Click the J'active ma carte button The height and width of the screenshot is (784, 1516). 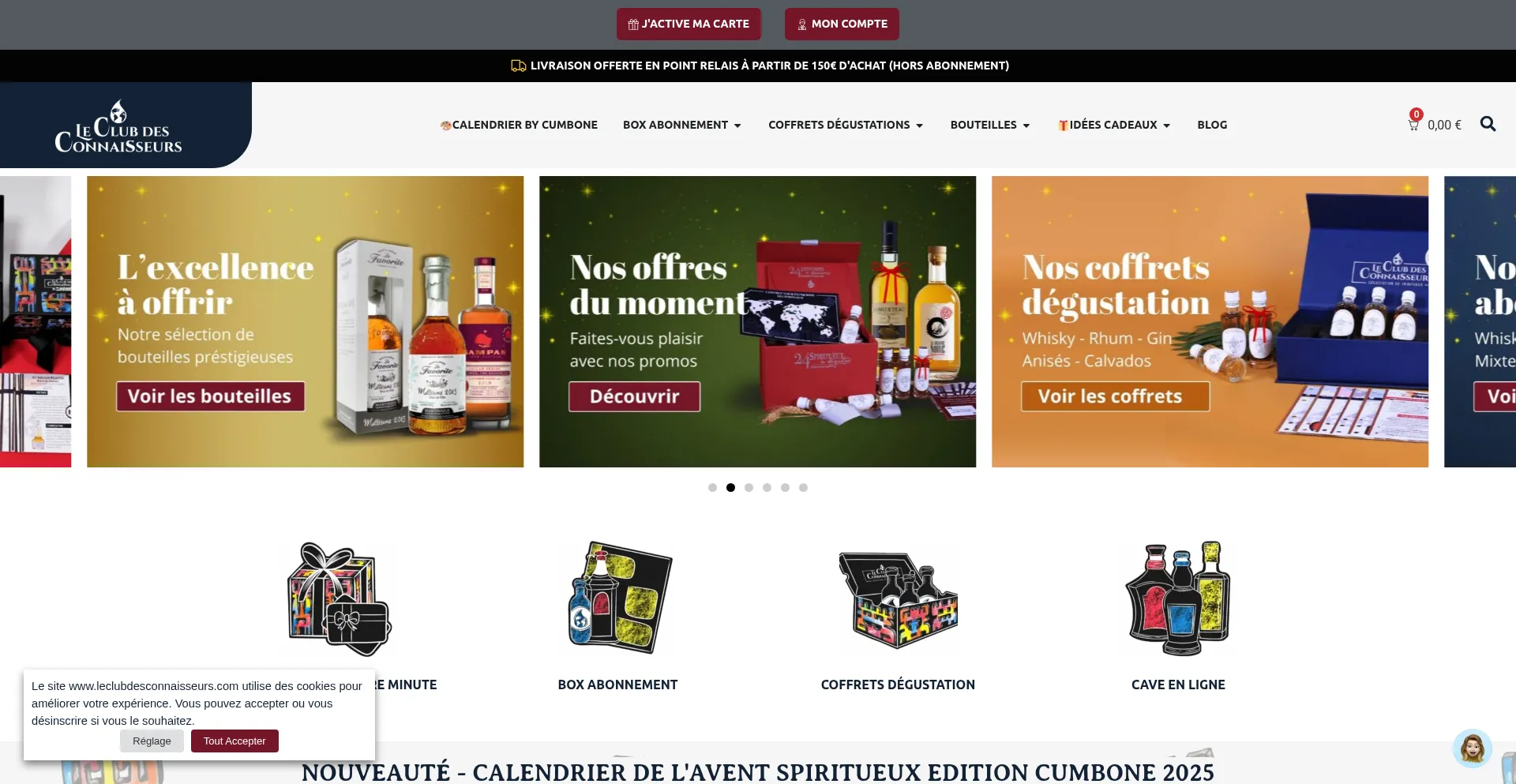coord(689,24)
